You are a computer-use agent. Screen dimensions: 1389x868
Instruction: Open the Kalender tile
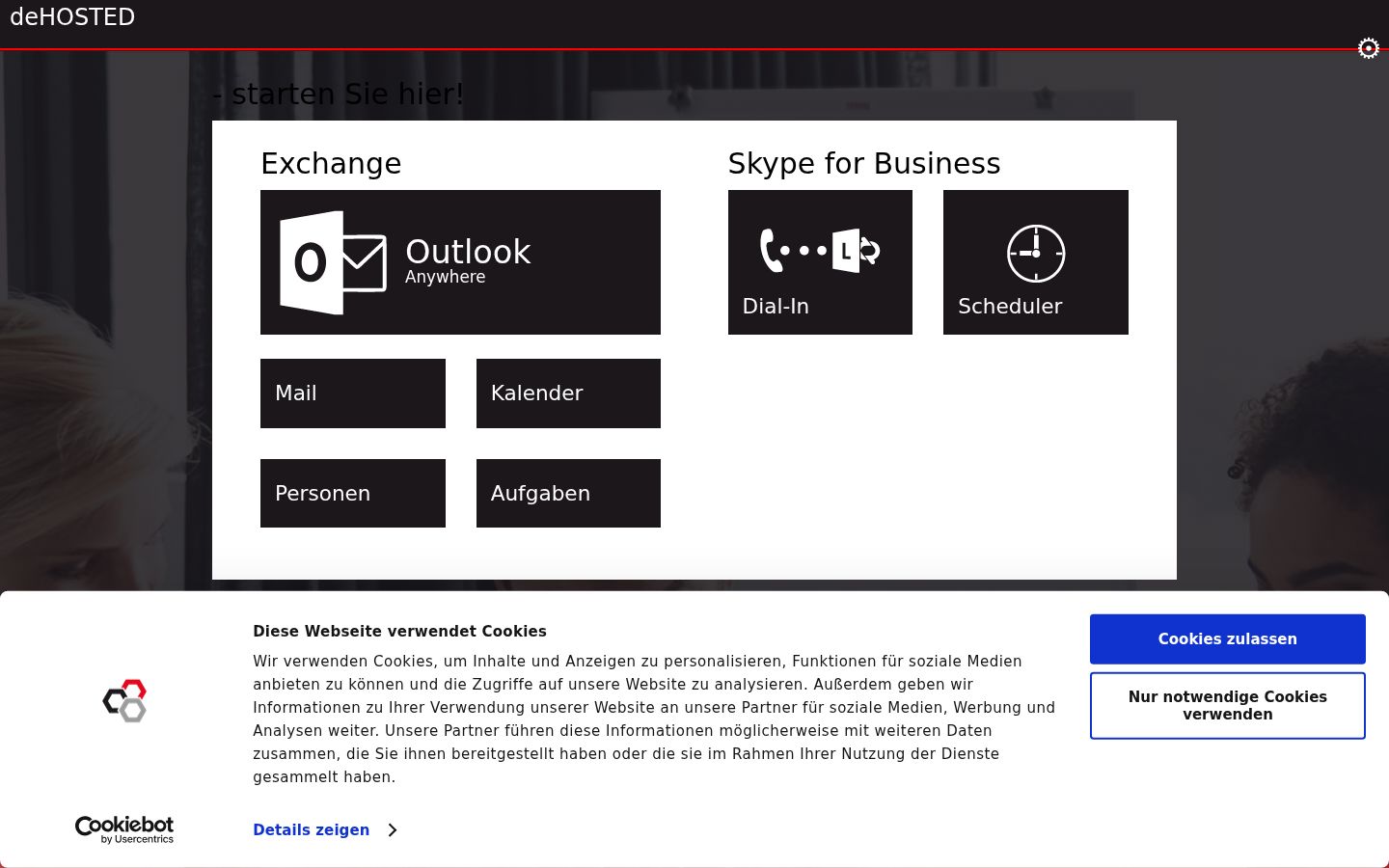[568, 393]
